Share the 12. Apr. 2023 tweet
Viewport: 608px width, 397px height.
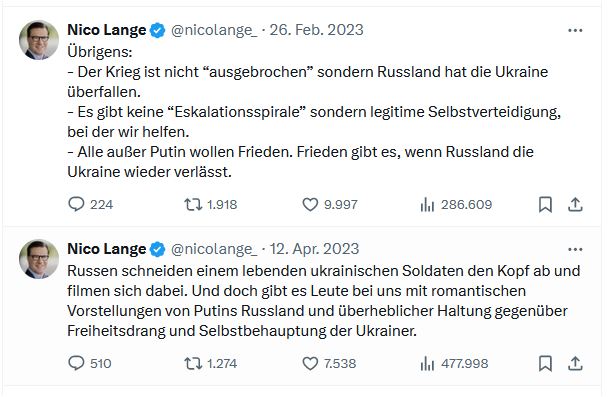(575, 363)
